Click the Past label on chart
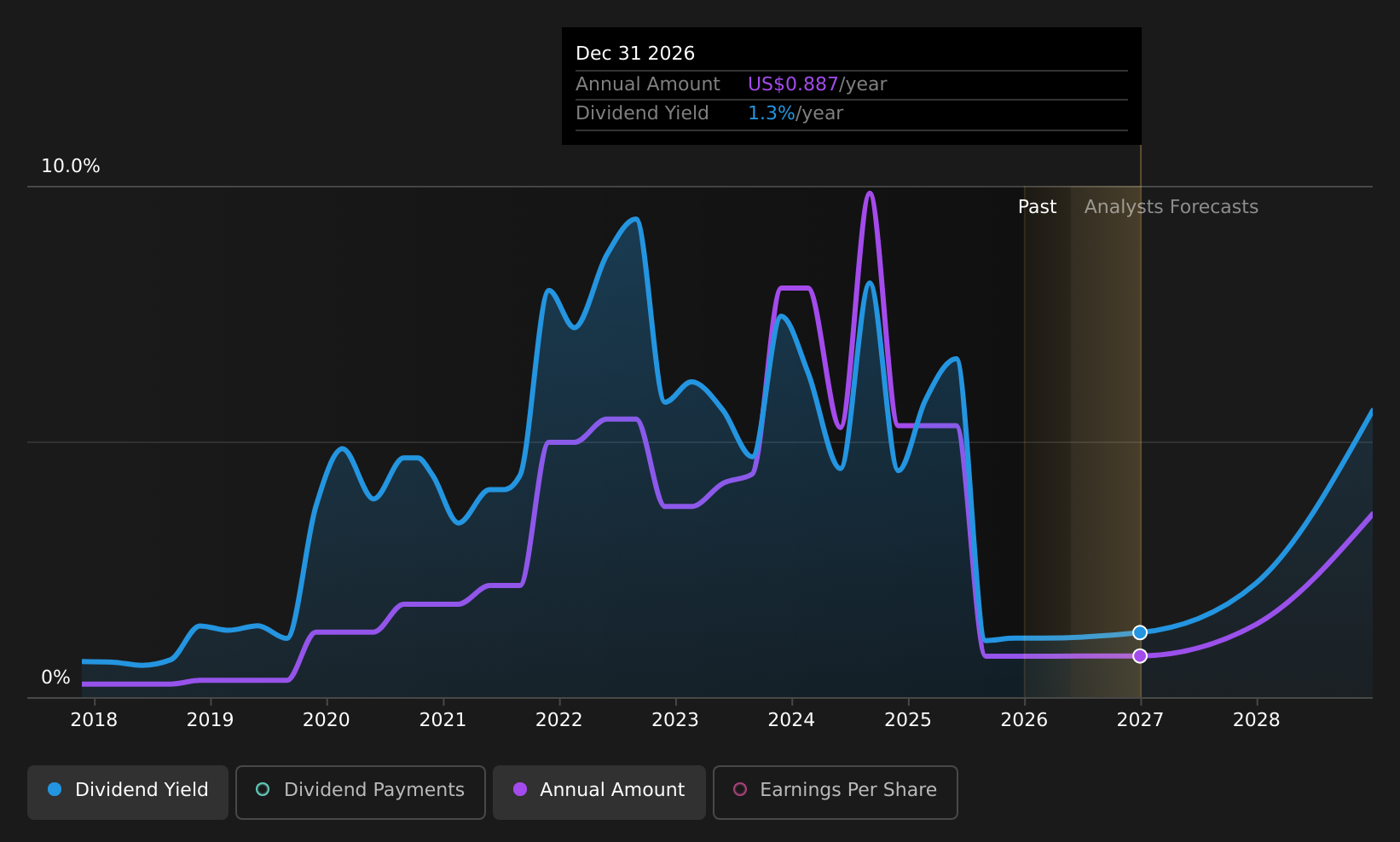The width and height of the screenshot is (1400, 842). [1037, 207]
